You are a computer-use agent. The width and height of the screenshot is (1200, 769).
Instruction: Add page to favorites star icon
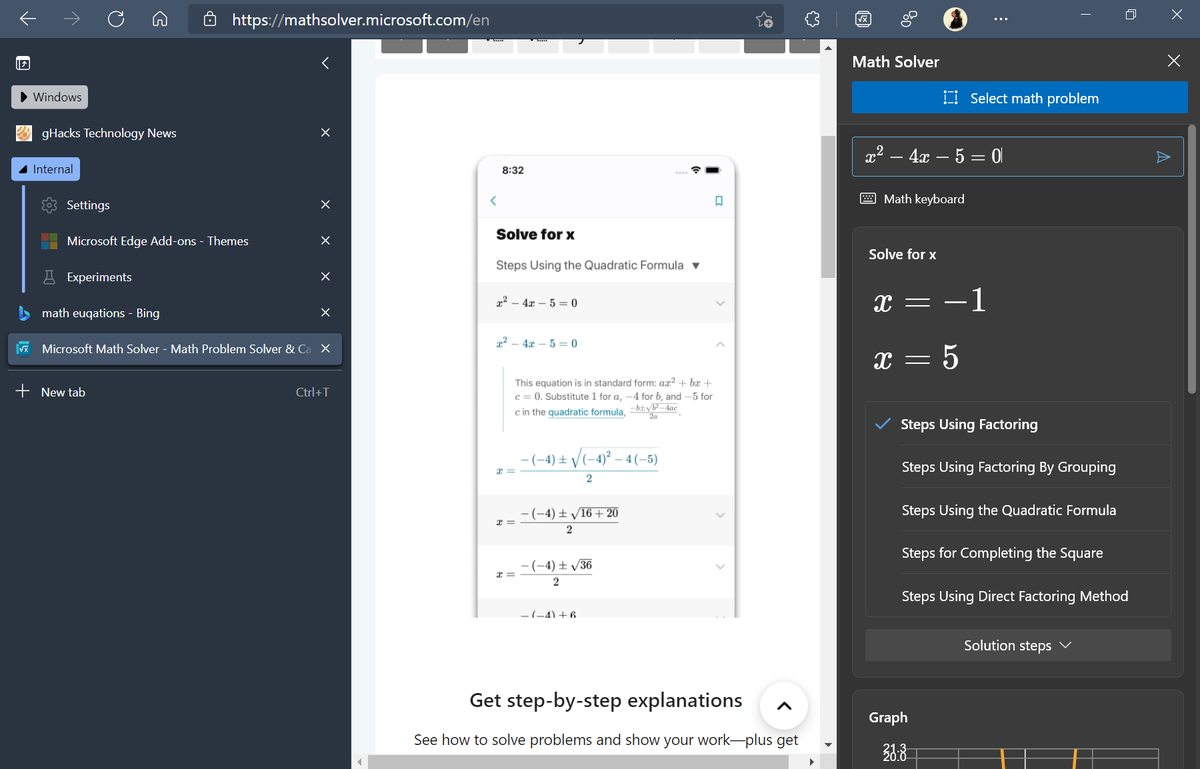pyautogui.click(x=764, y=20)
